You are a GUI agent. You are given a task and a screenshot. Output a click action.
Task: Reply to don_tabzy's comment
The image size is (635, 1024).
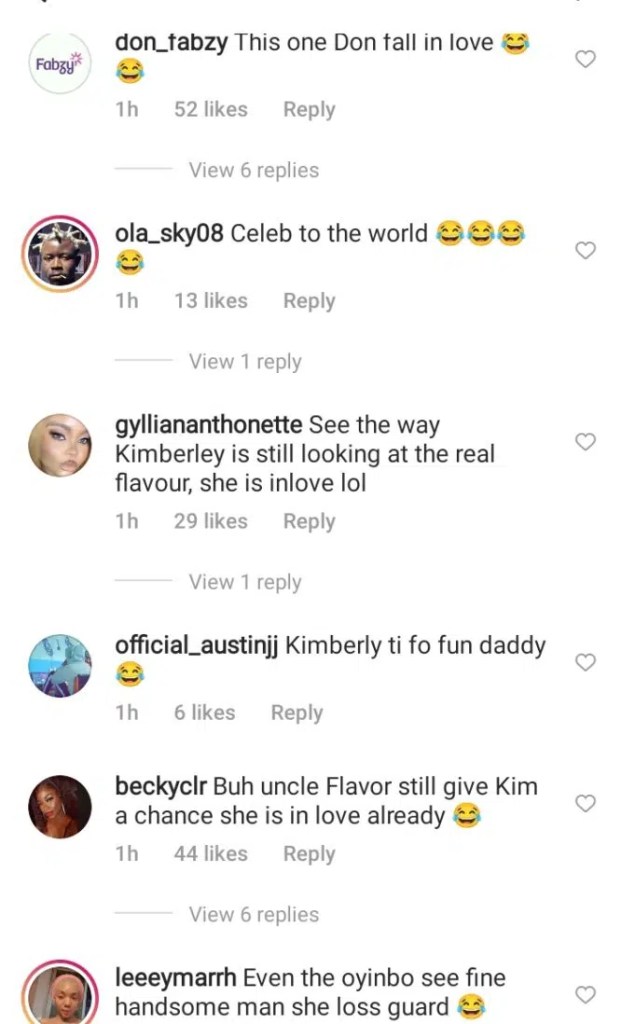309,110
